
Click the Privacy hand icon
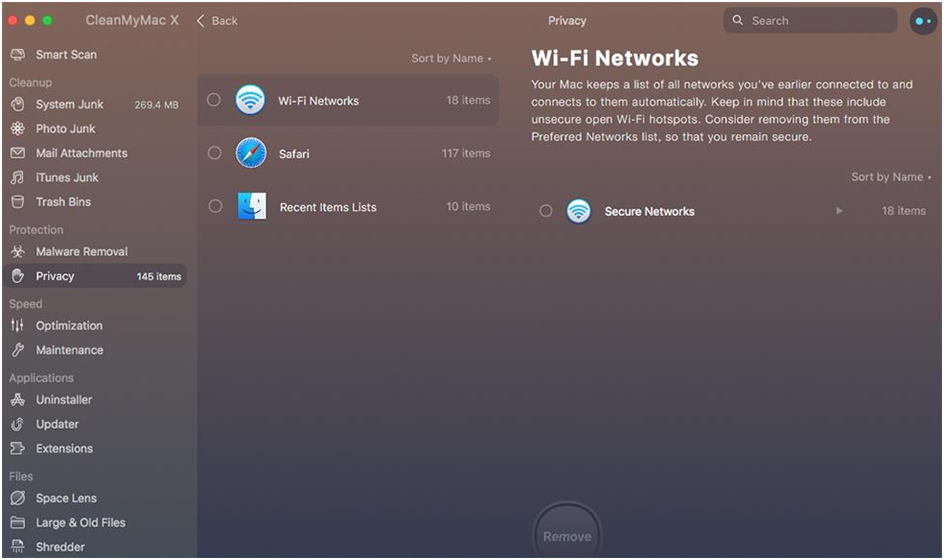click(x=17, y=276)
